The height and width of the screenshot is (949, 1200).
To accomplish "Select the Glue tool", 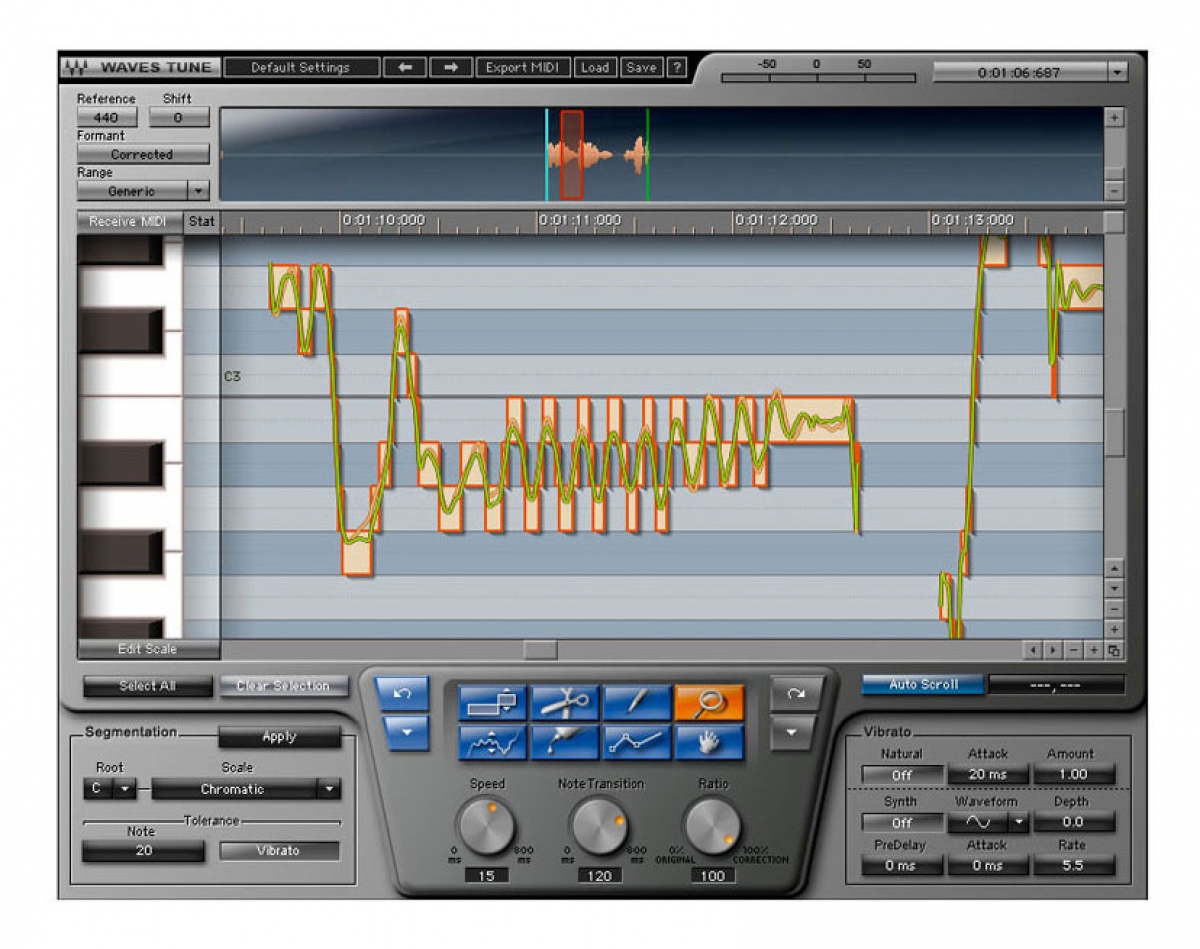I will click(x=565, y=743).
